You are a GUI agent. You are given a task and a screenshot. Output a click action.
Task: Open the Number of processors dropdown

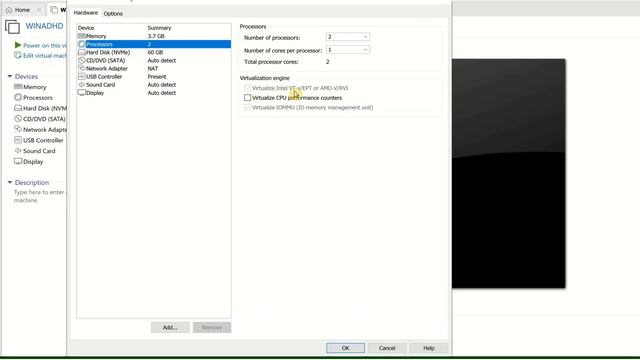[x=348, y=37]
